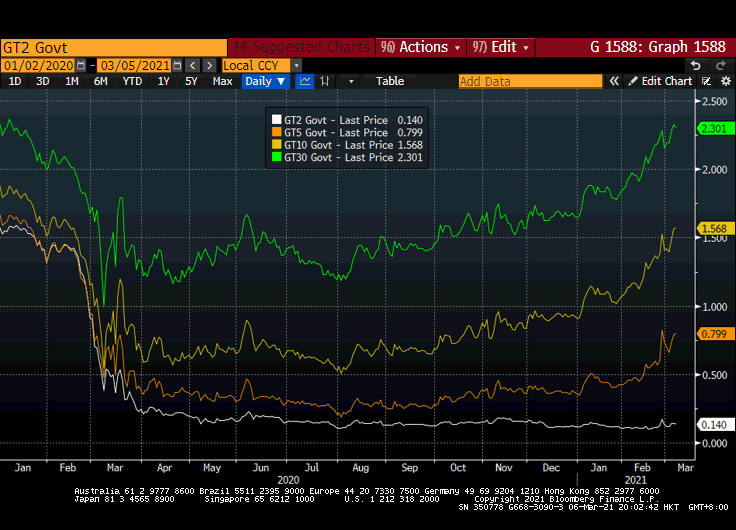Viewport: 736px width, 530px height.
Task: Select the 1Y time range
Action: (163, 81)
